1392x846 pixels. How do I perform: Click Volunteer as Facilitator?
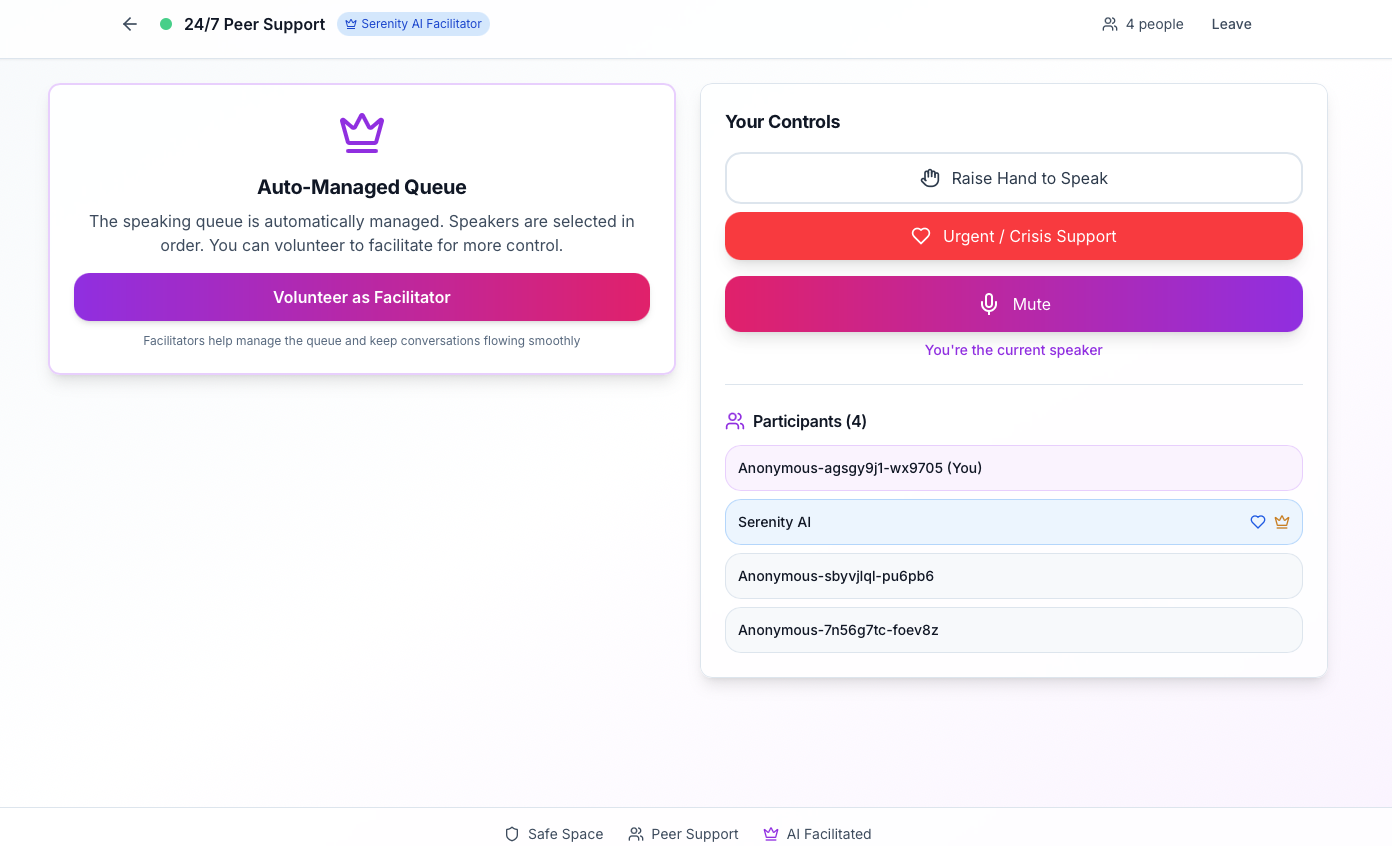(362, 297)
